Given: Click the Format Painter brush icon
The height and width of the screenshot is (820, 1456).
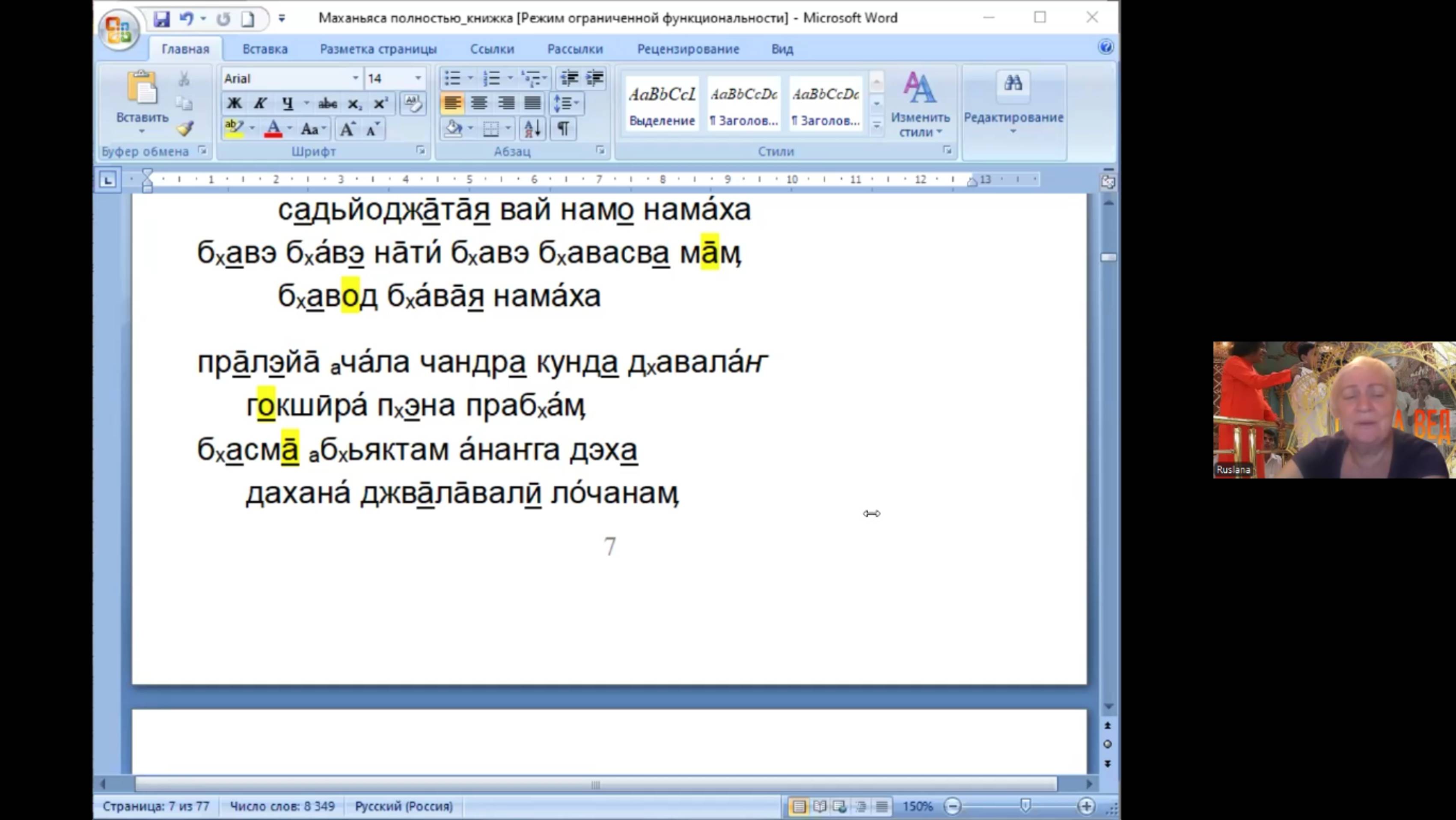Looking at the screenshot, I should [x=185, y=129].
